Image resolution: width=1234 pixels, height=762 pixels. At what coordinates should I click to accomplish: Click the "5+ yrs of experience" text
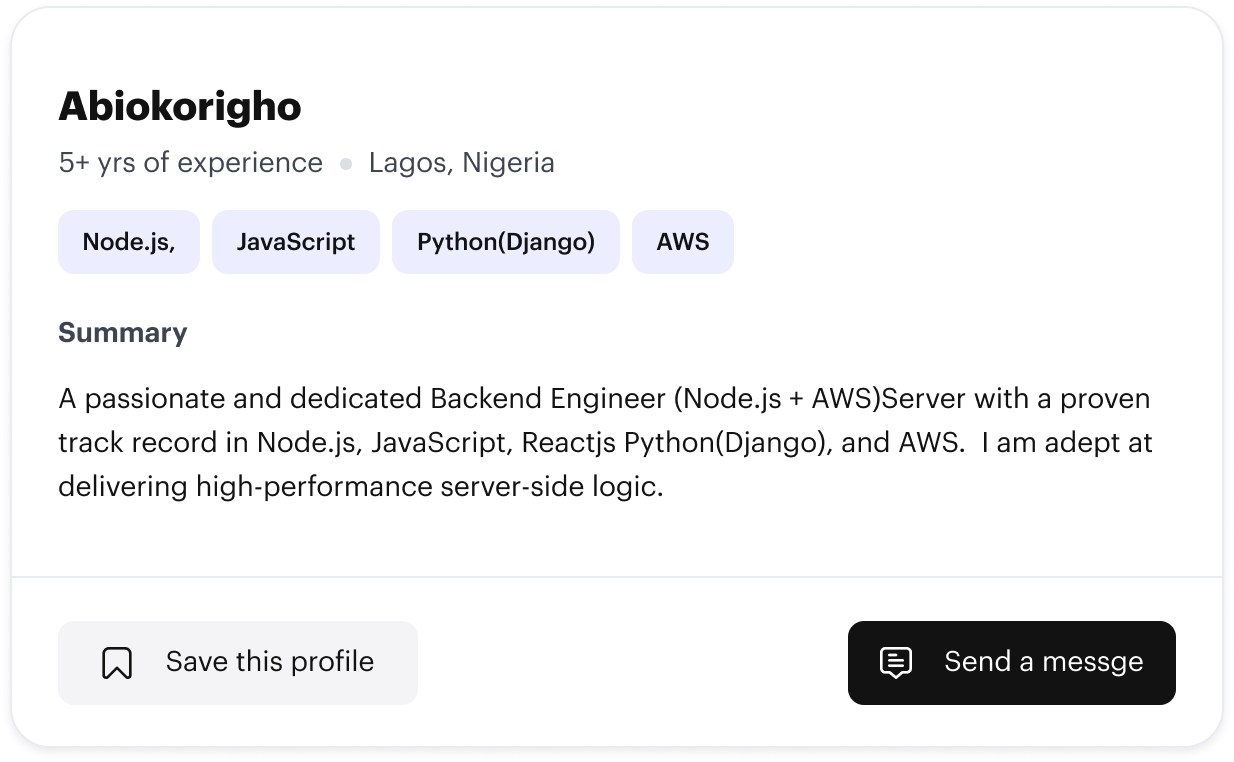(x=191, y=163)
